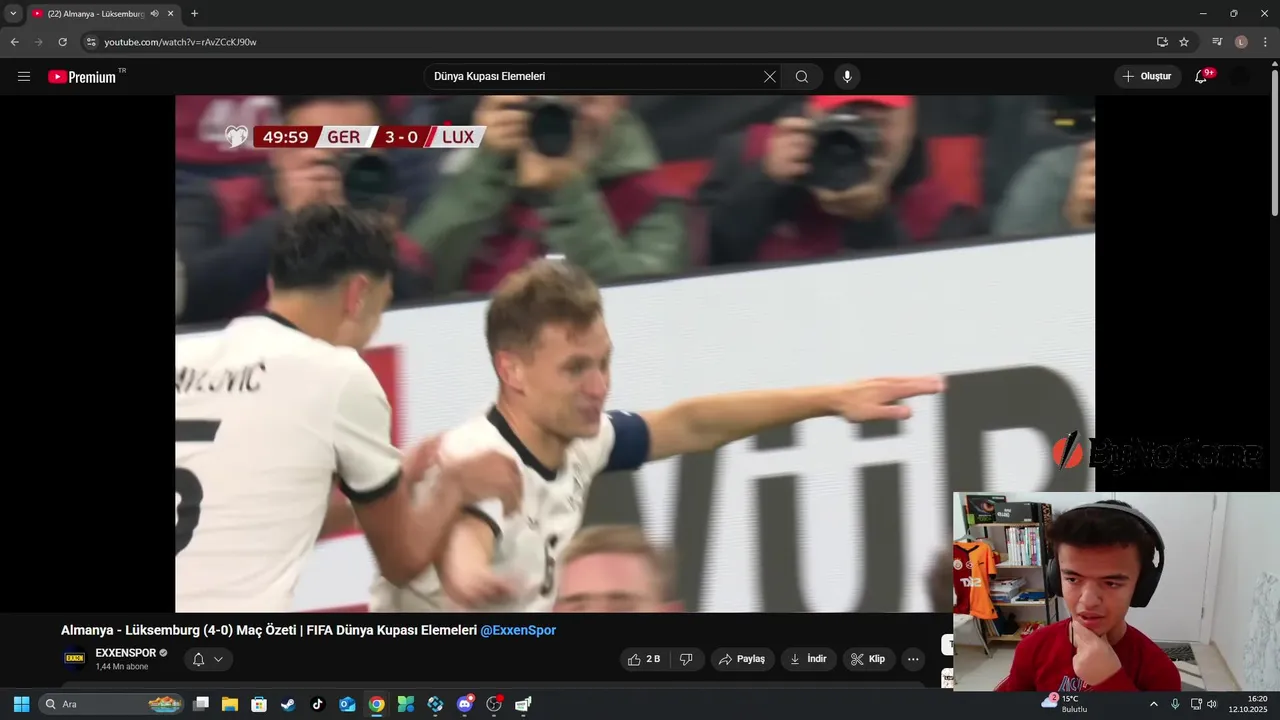Mute the tab via speaker icon
This screenshot has width=1280, height=720.
point(154,14)
